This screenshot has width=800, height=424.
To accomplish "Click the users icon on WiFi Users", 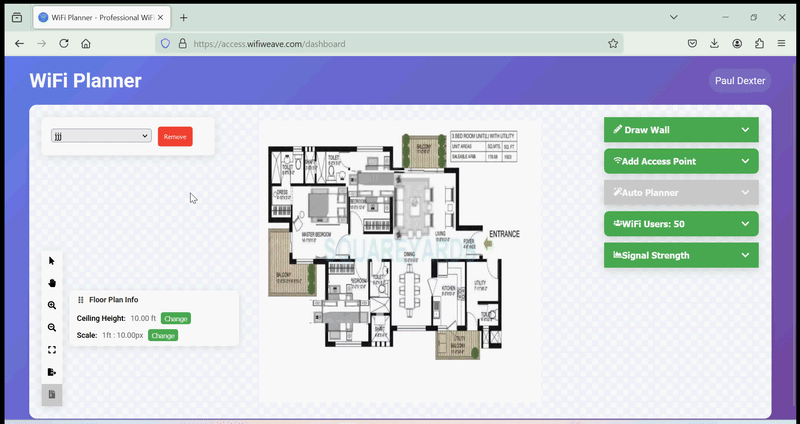I will (617, 223).
